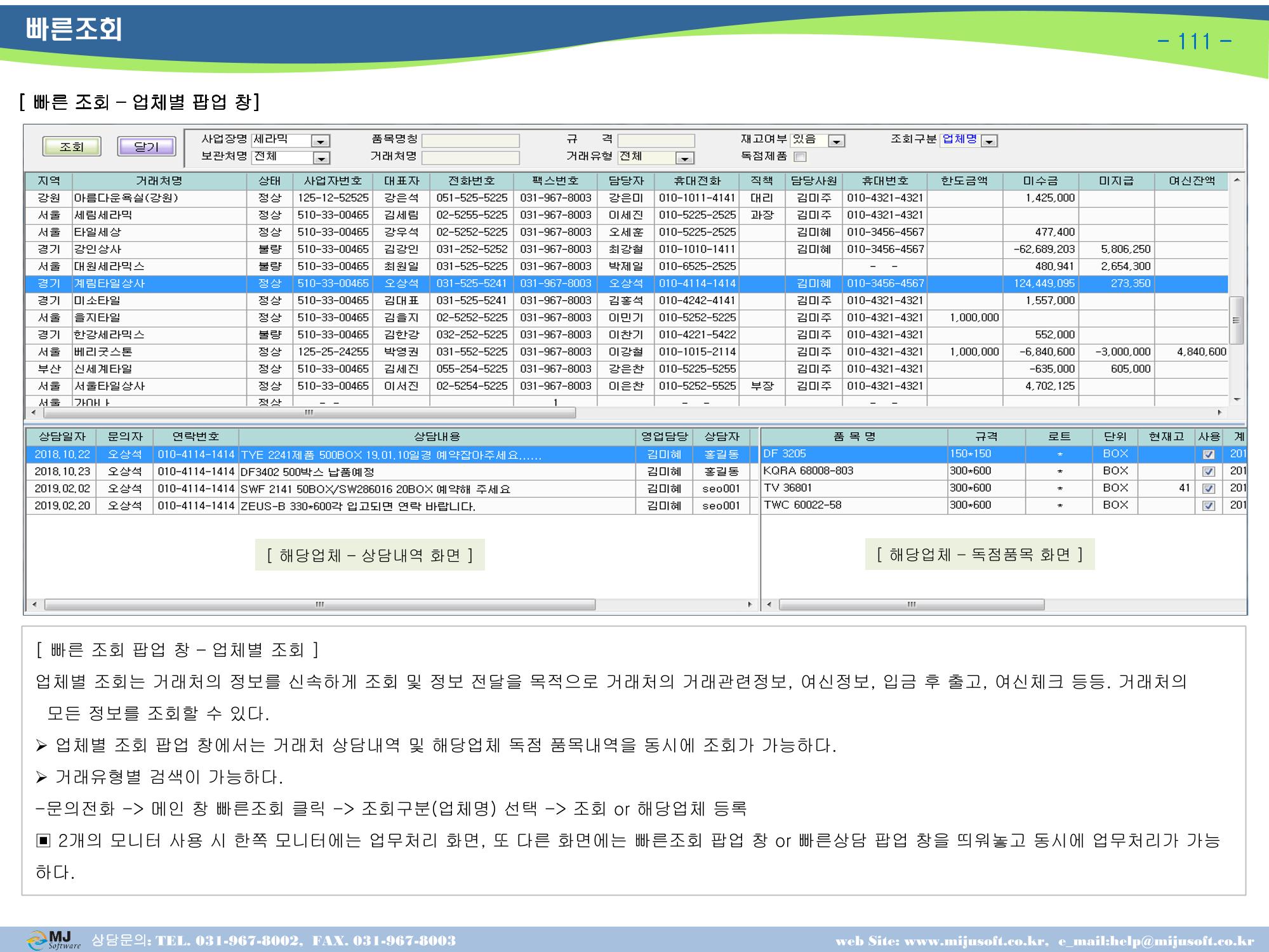
Task: Toggle 사용 checkbox for TWC 60022-58
Action: (1209, 506)
